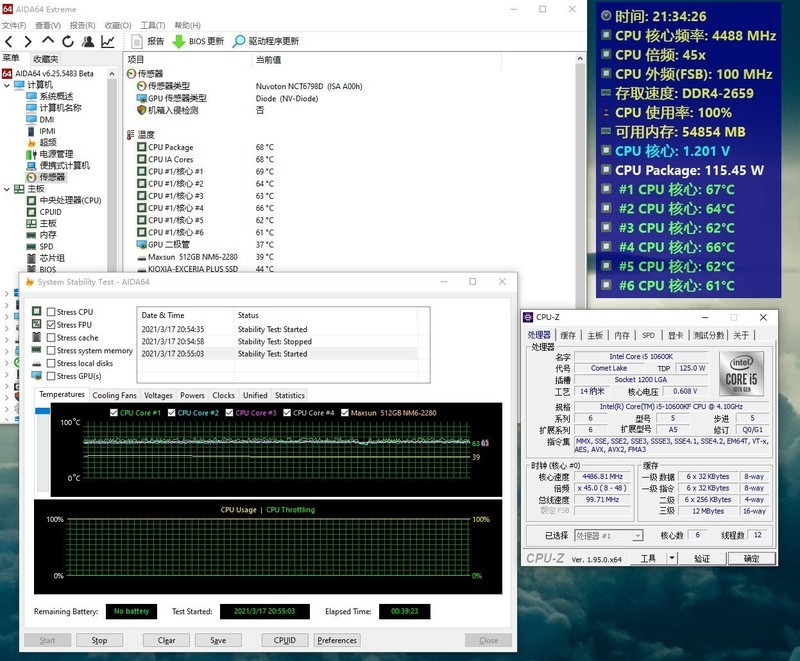Screen dimensions: 800x661
Task: Click the refresh icon in AIDA64 toolbar
Action: (x=68, y=41)
